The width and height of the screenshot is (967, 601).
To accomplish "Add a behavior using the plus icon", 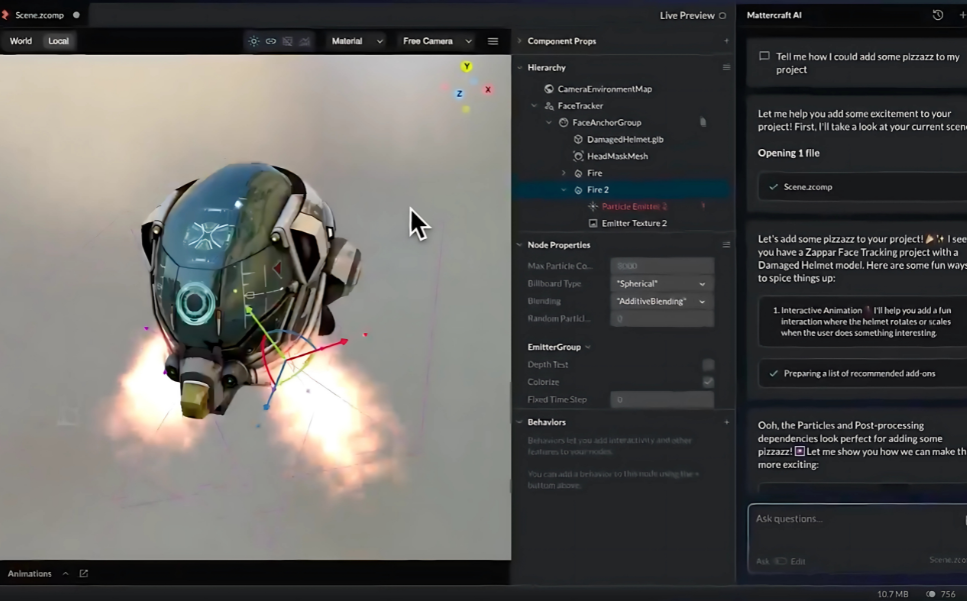I will pyautogui.click(x=727, y=422).
